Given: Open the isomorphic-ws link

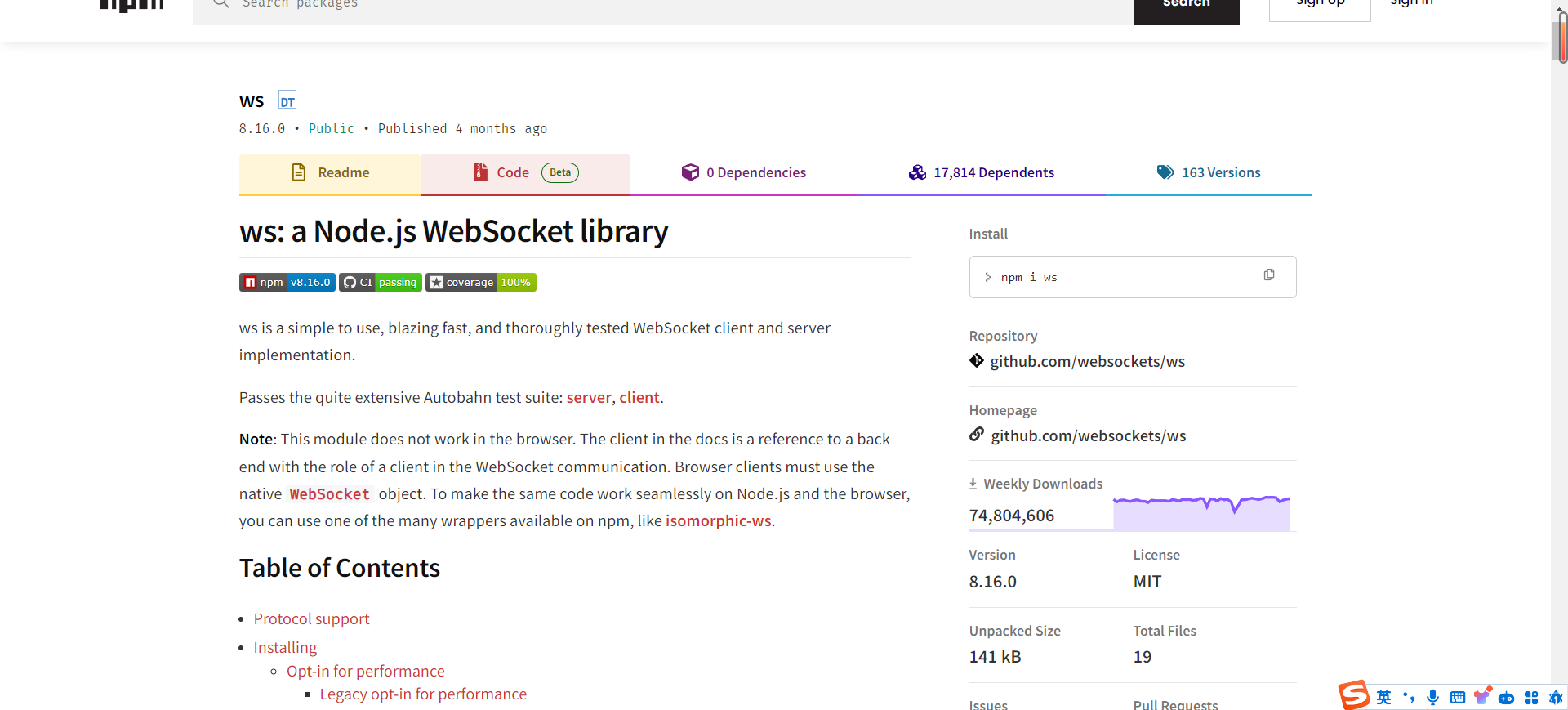Looking at the screenshot, I should point(718,521).
